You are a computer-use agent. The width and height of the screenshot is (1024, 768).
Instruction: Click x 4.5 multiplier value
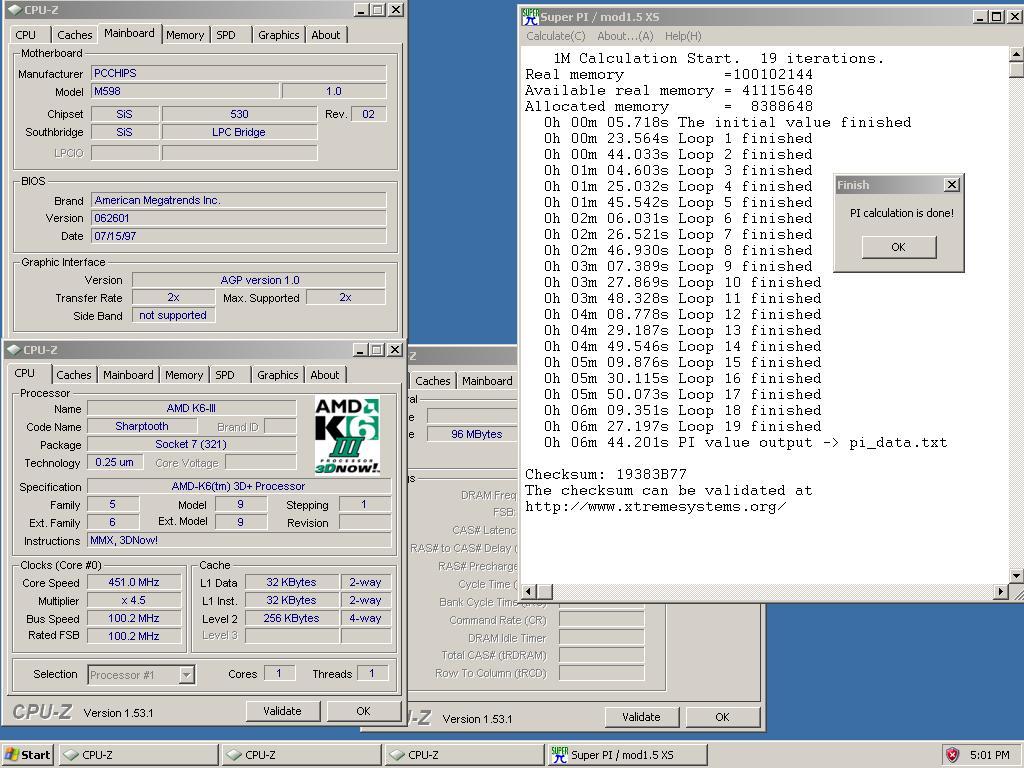pos(134,600)
